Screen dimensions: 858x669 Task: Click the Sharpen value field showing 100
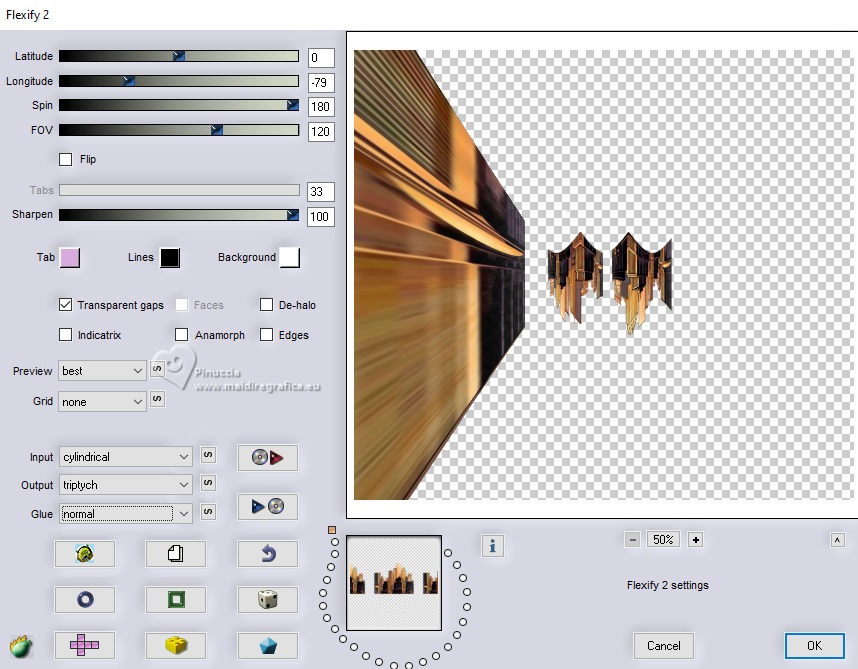click(x=321, y=217)
